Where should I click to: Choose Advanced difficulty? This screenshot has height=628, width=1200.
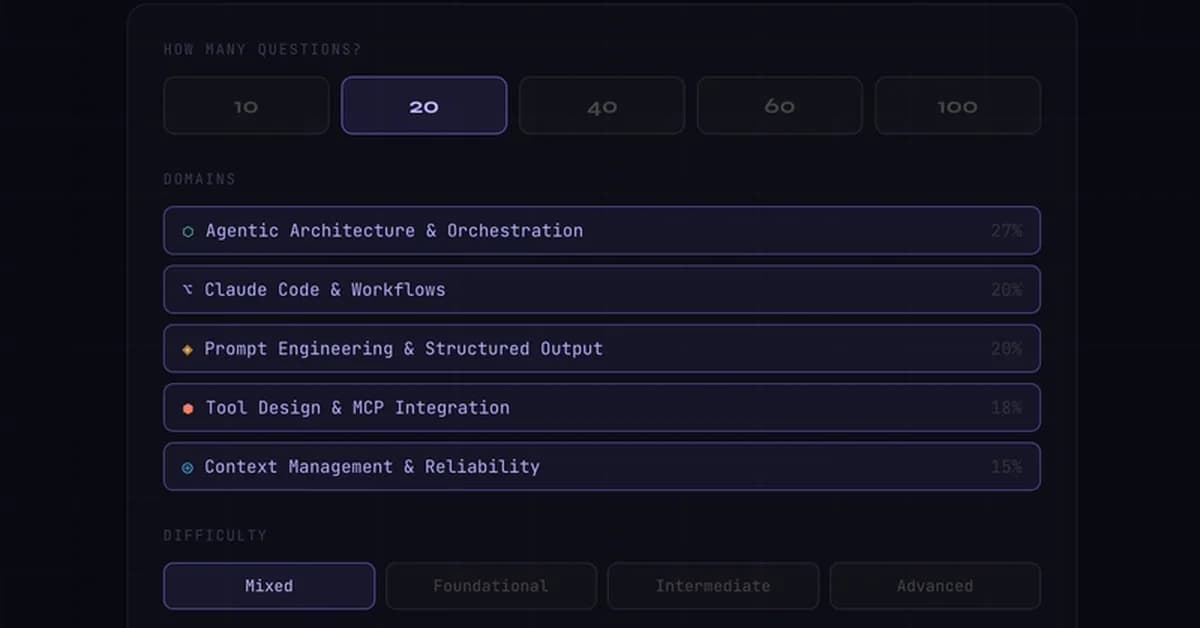[x=934, y=586]
